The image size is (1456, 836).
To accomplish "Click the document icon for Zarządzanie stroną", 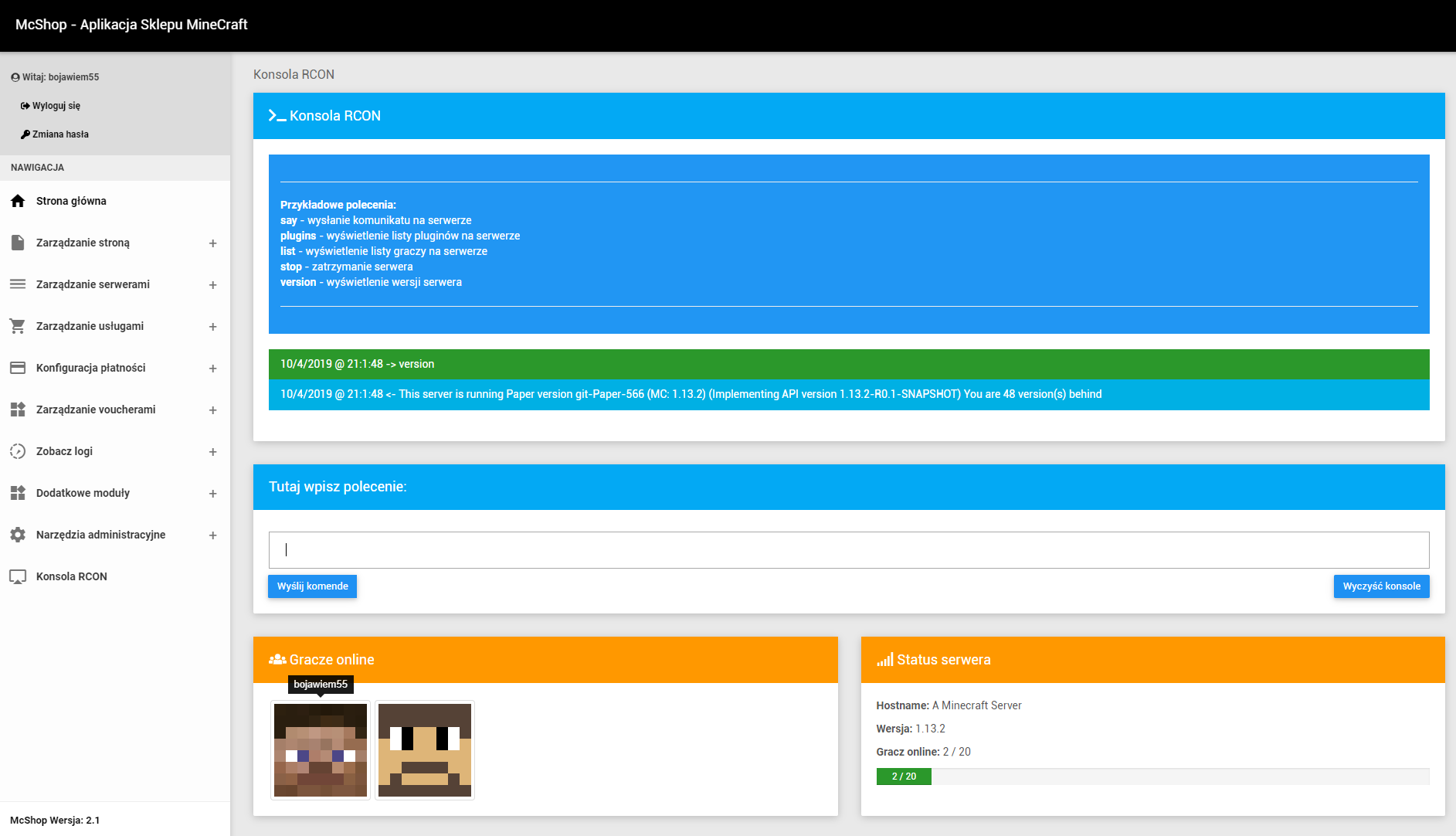I will click(18, 243).
